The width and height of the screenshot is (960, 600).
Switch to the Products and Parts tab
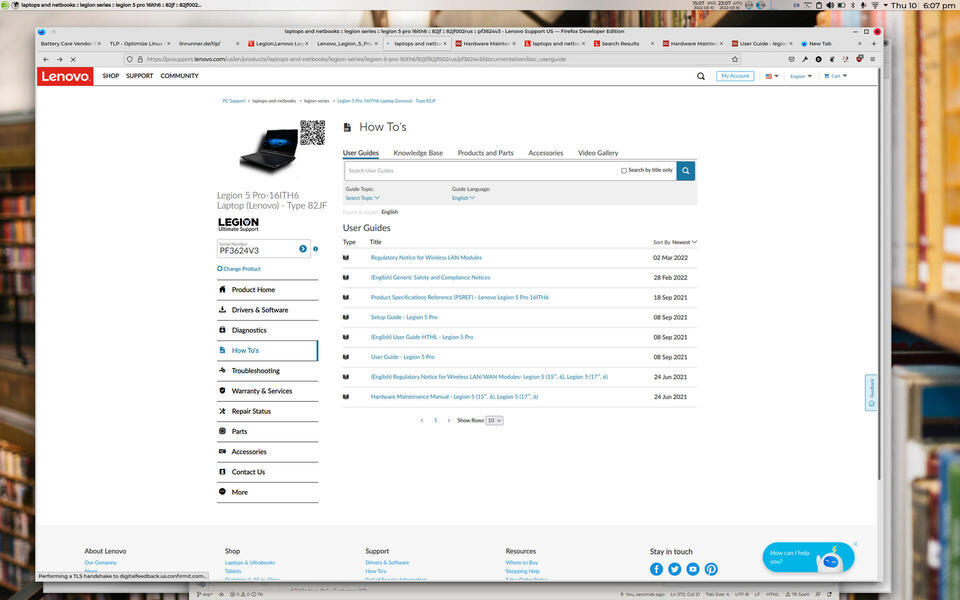[x=486, y=153]
